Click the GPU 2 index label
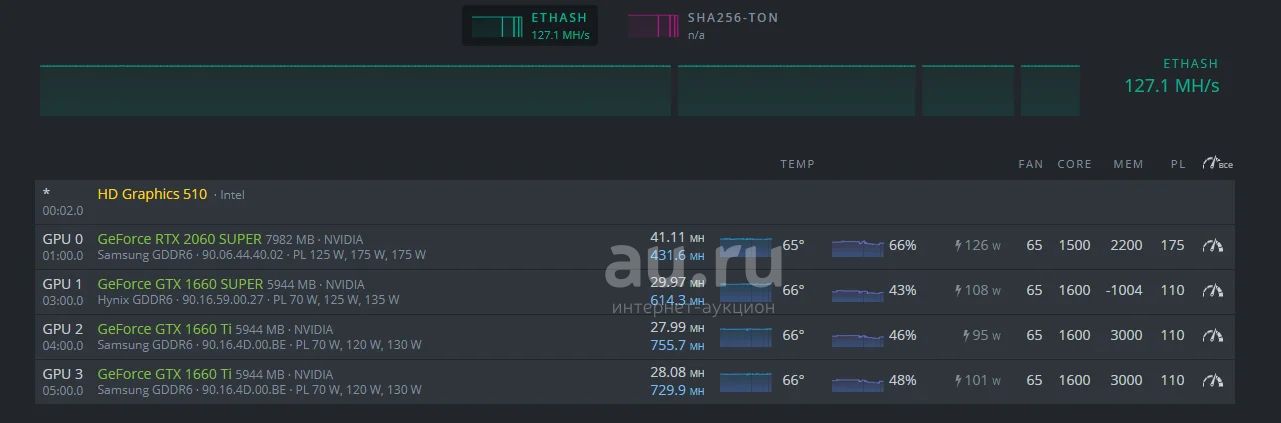The width and height of the screenshot is (1281, 423). [63, 329]
